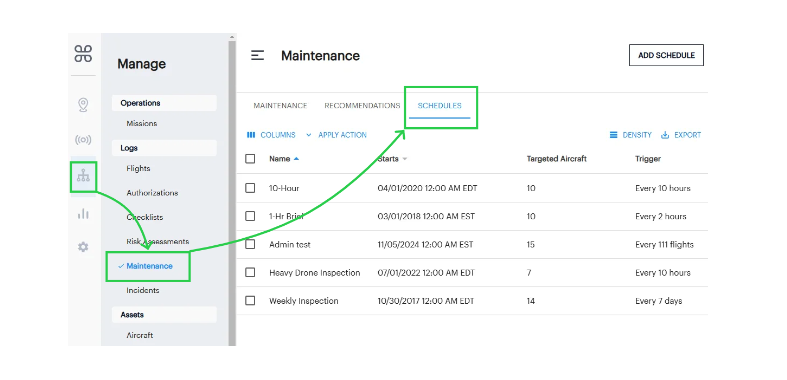Switch to the Recommendations tab
This screenshot has width=787, height=380.
(x=362, y=106)
